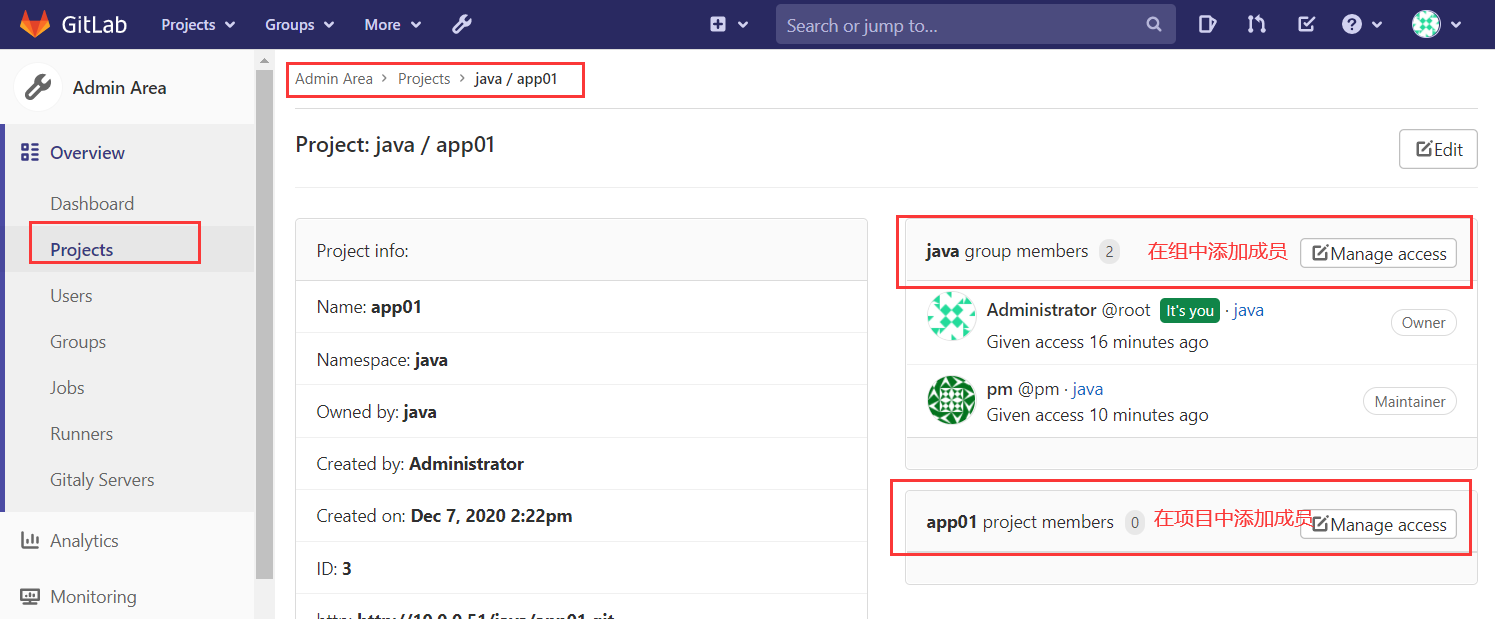Screen dimensions: 1495x619
Task: Click the GitLab fox logo
Action: coord(35,24)
